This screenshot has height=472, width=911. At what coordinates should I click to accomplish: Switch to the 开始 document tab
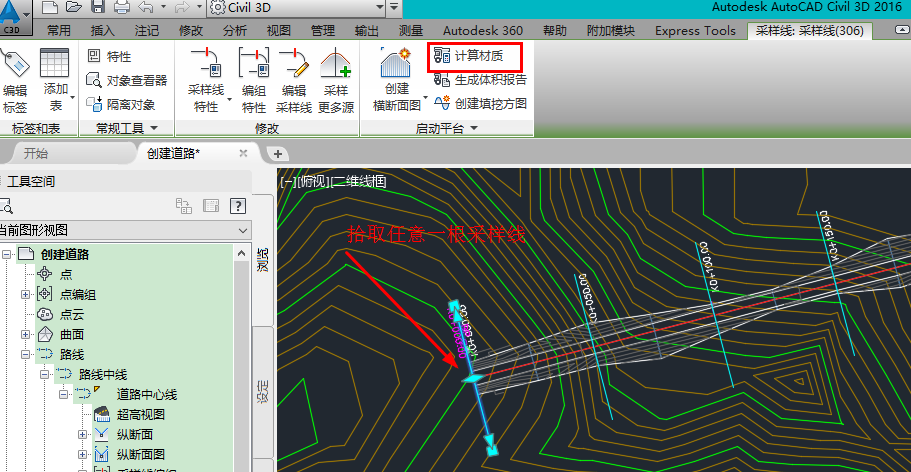(36, 154)
